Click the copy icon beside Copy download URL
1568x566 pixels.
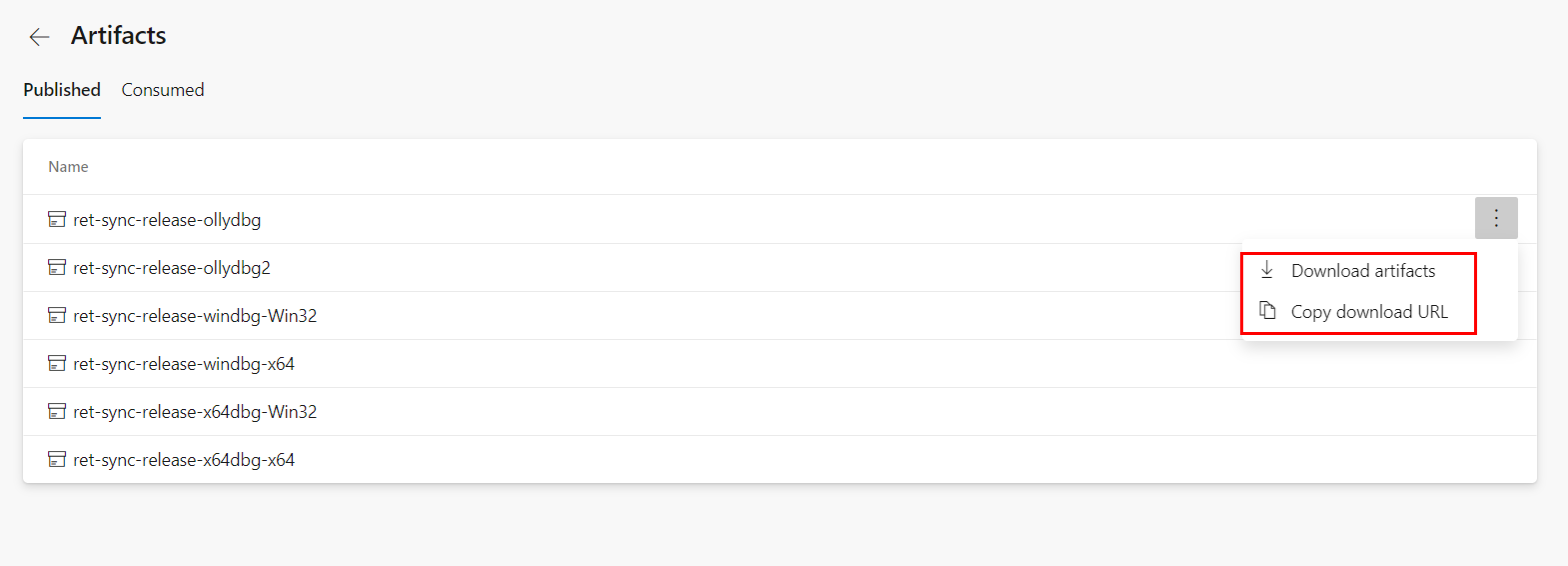[1267, 311]
